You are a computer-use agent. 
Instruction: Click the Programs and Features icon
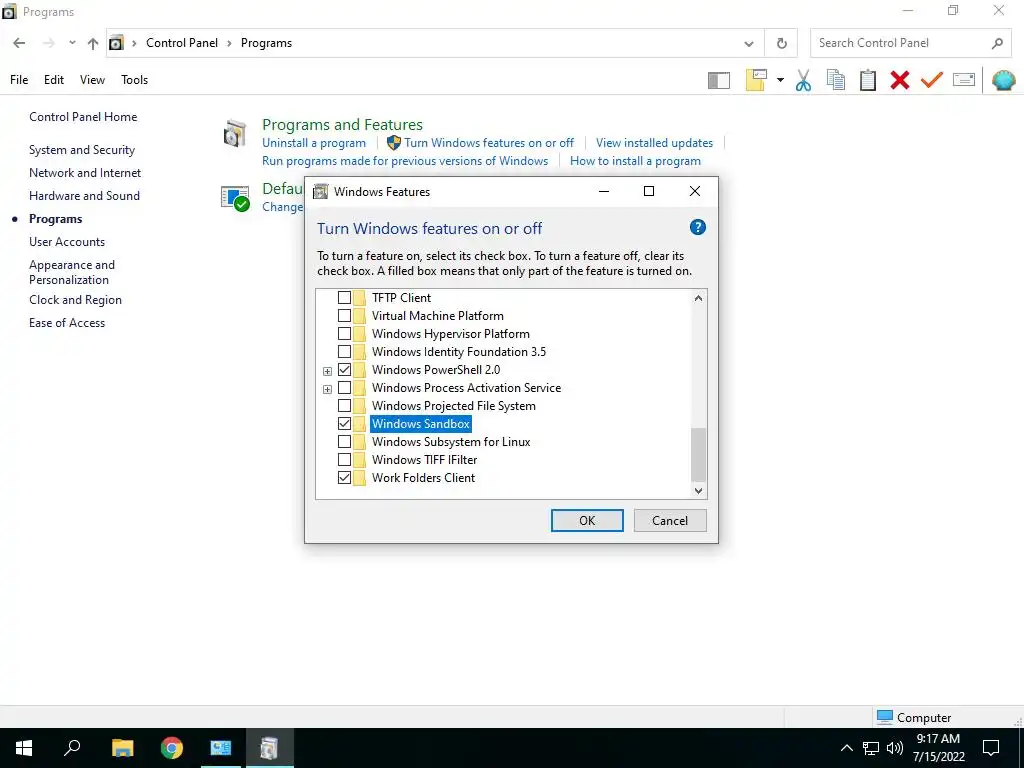click(x=234, y=133)
